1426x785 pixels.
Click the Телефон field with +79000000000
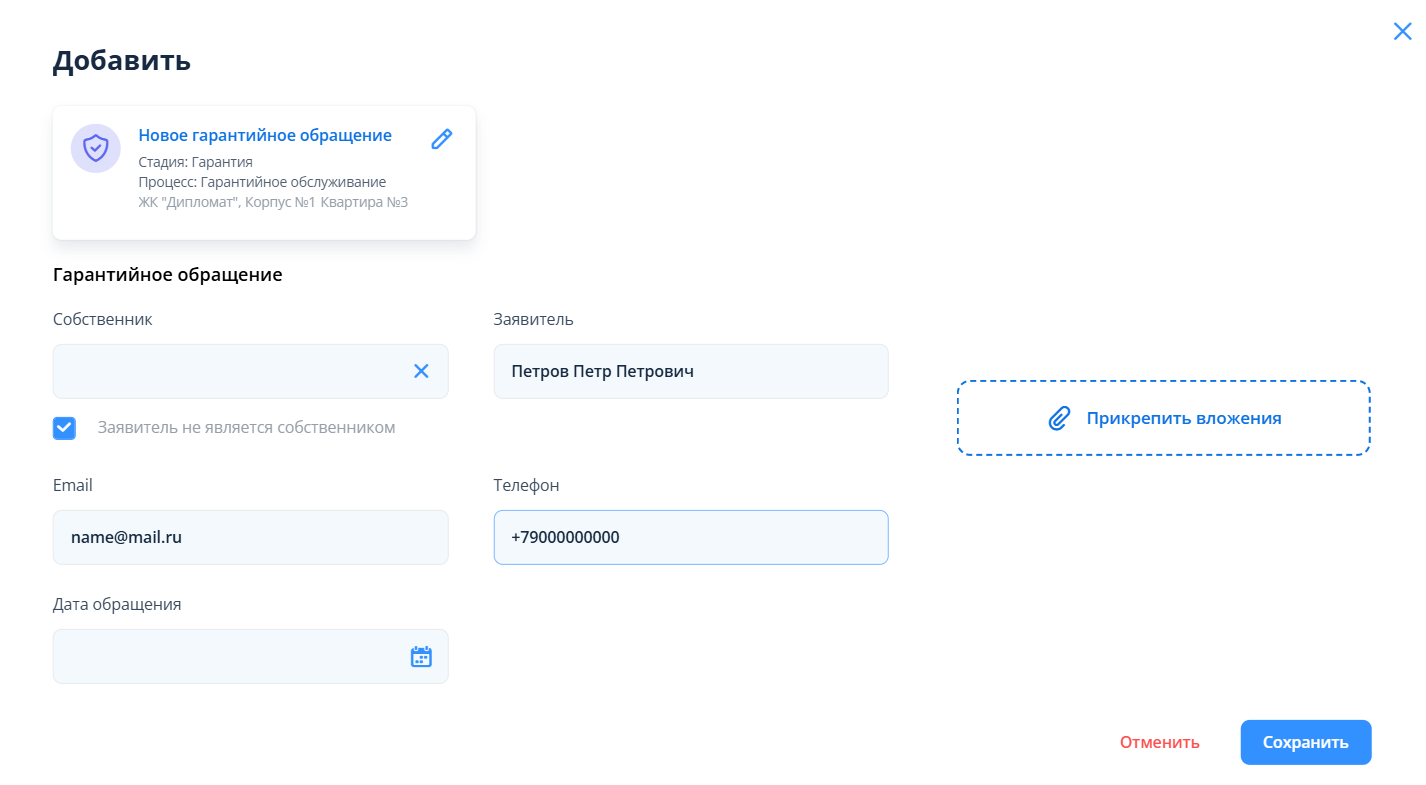[x=690, y=537]
